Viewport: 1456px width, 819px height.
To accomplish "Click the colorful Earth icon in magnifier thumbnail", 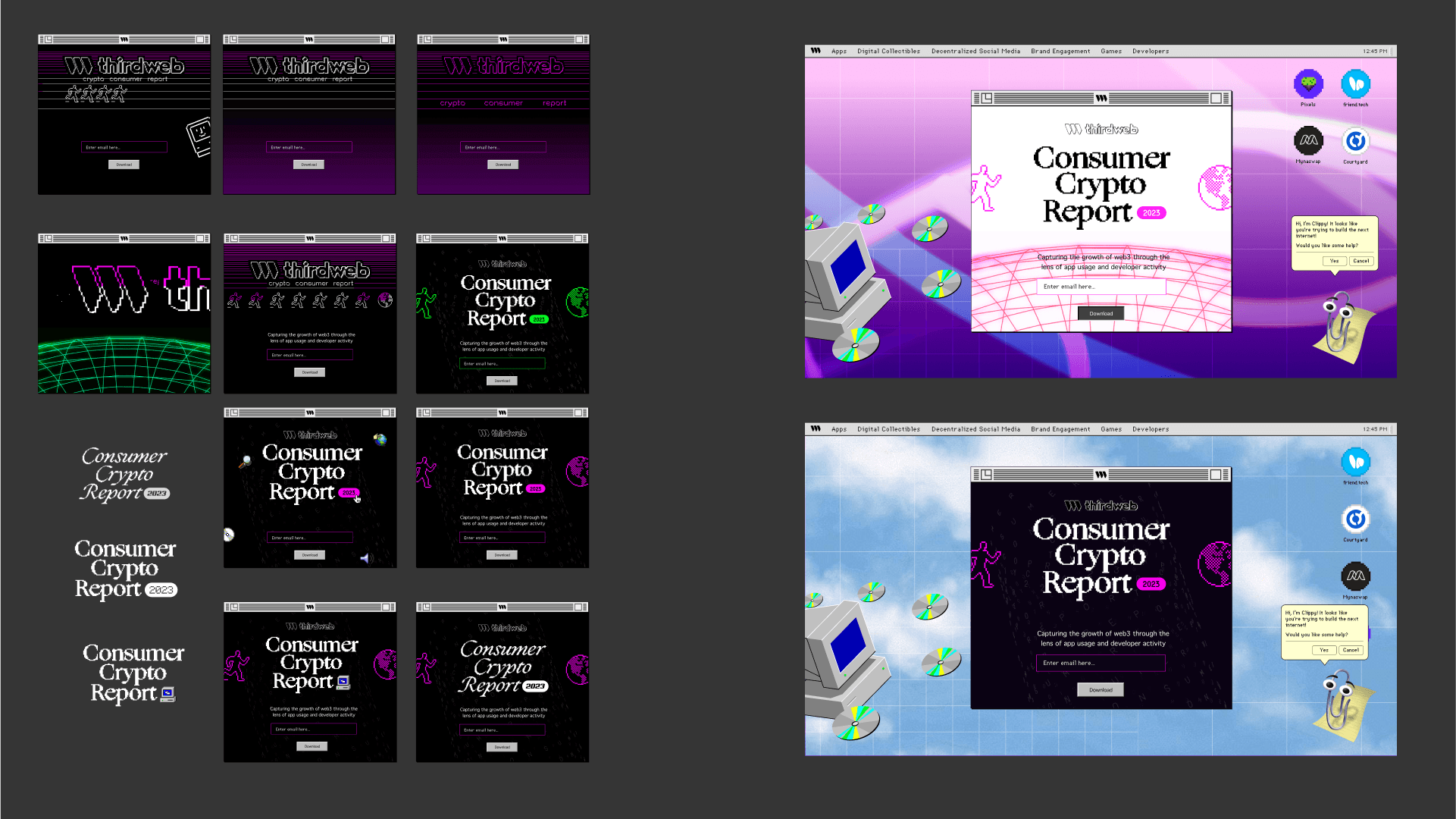I will (x=380, y=439).
